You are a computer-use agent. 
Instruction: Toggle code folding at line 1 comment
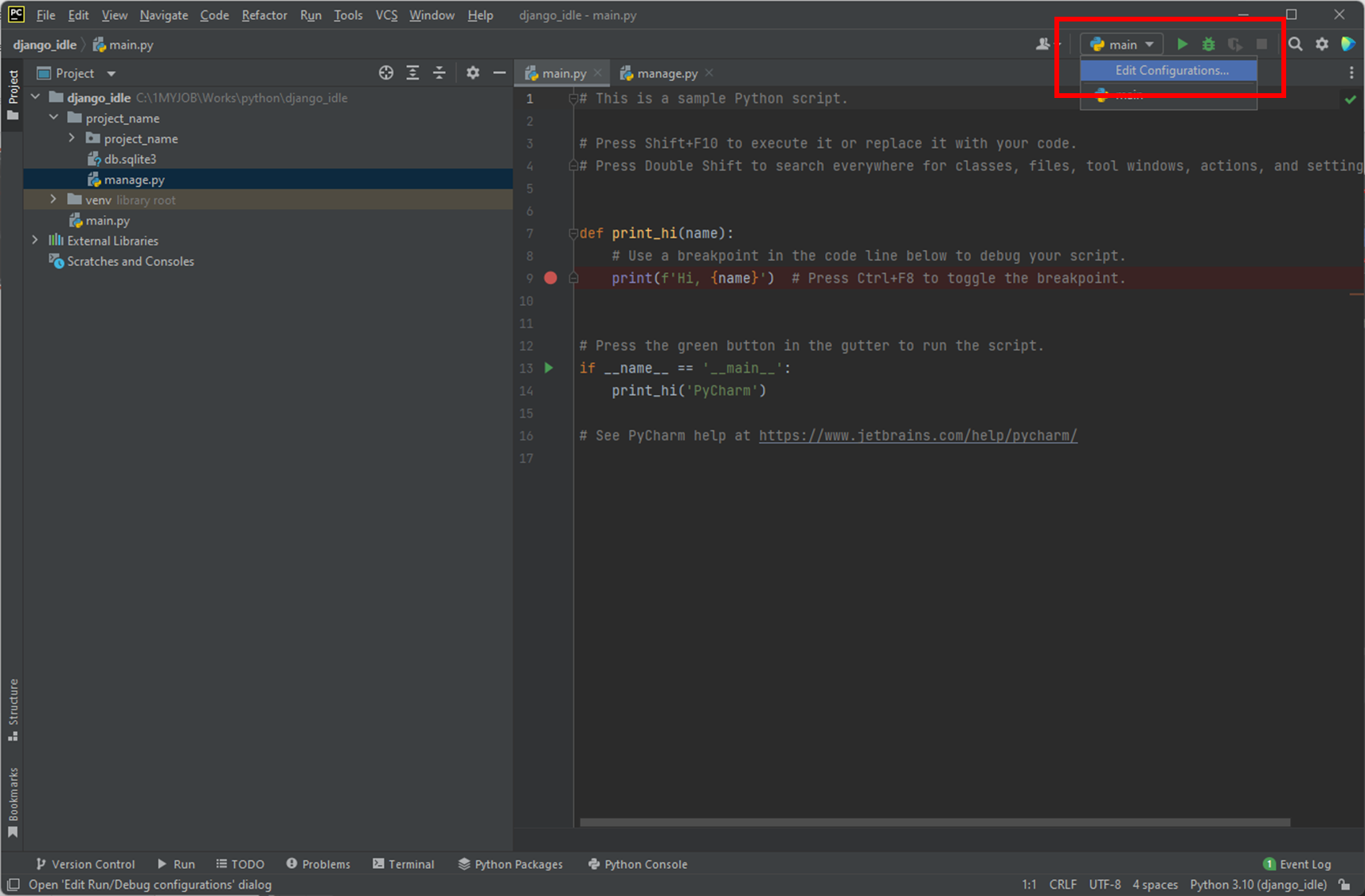573,99
